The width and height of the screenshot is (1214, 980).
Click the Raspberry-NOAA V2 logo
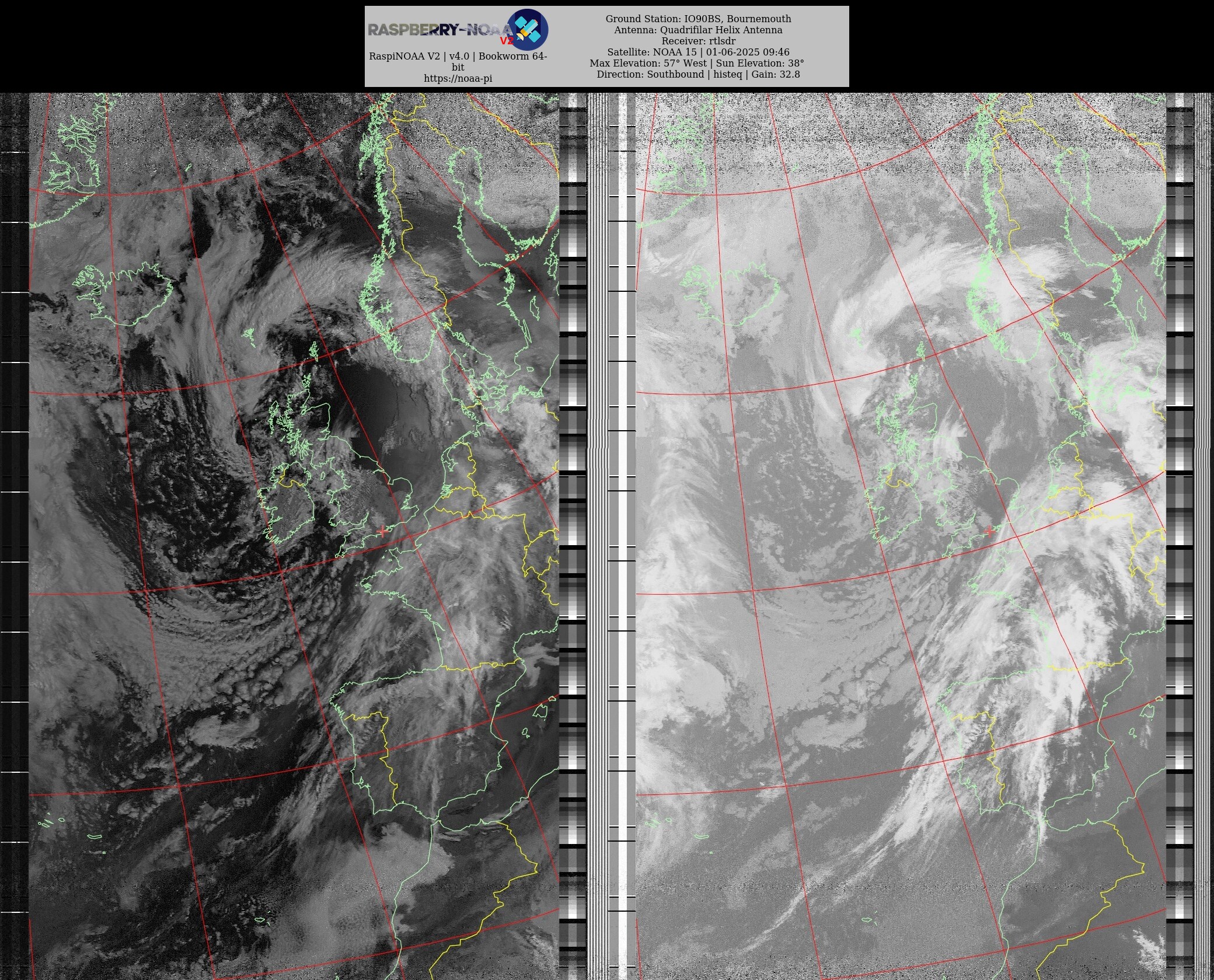pyautogui.click(x=458, y=29)
